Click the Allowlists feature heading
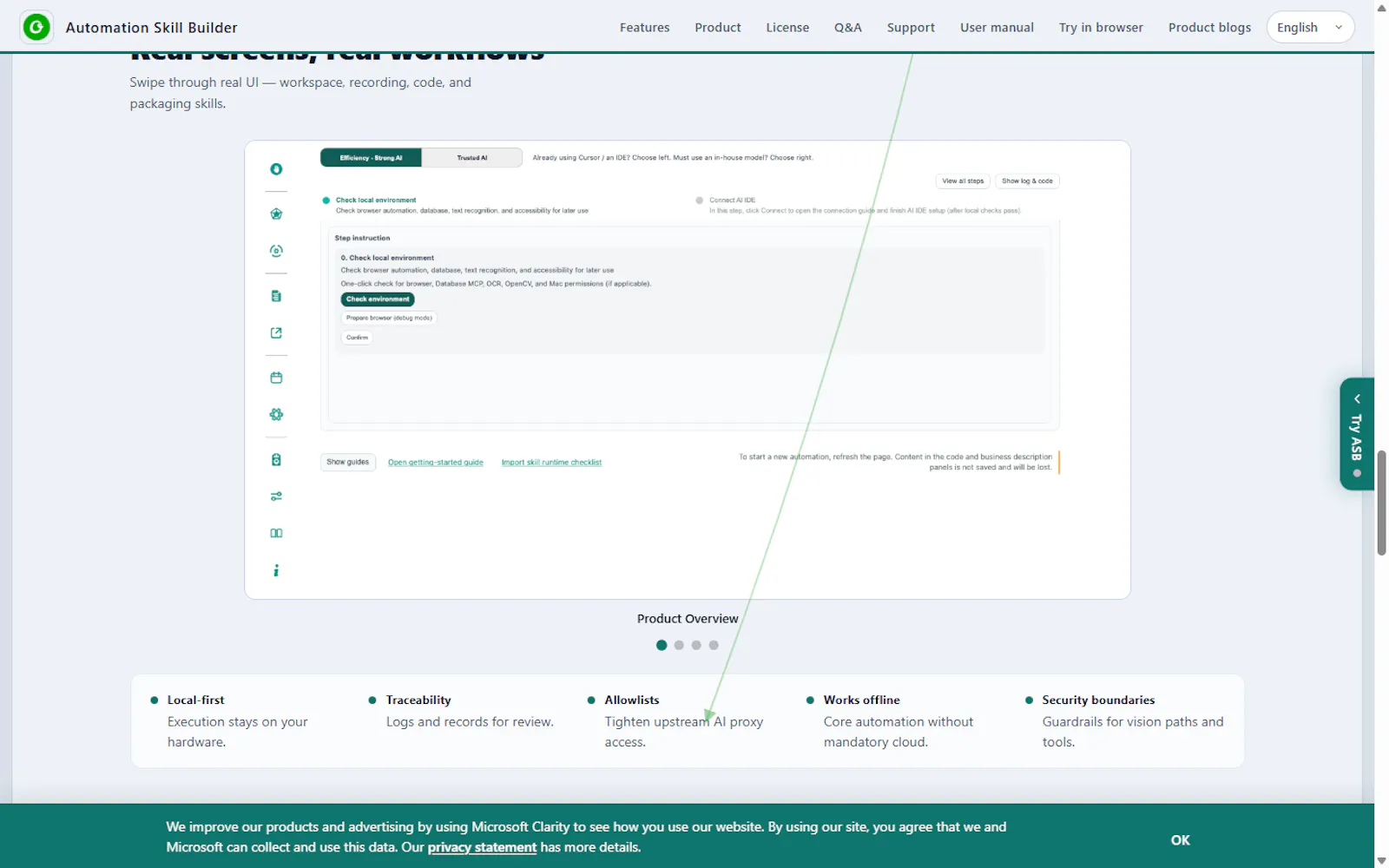 click(x=632, y=700)
